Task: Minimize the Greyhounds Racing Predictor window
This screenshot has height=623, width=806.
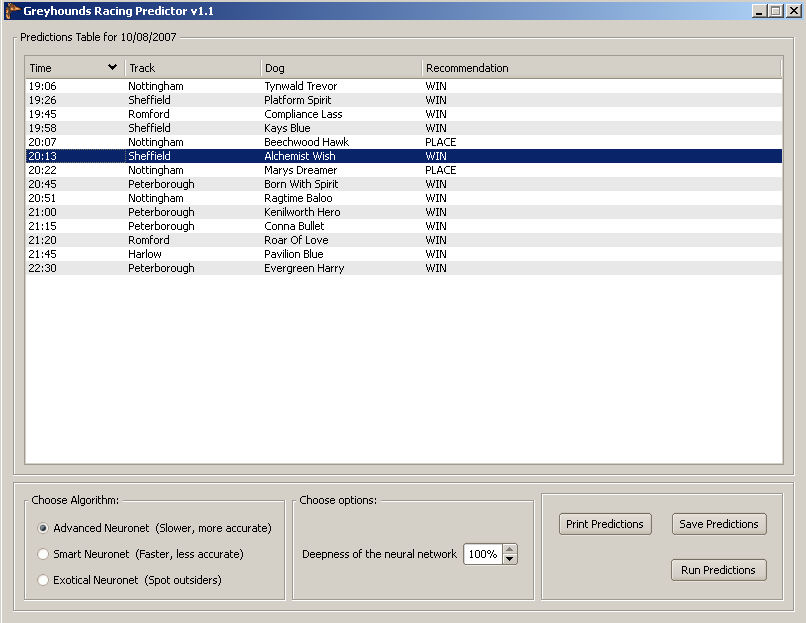Action: (760, 11)
